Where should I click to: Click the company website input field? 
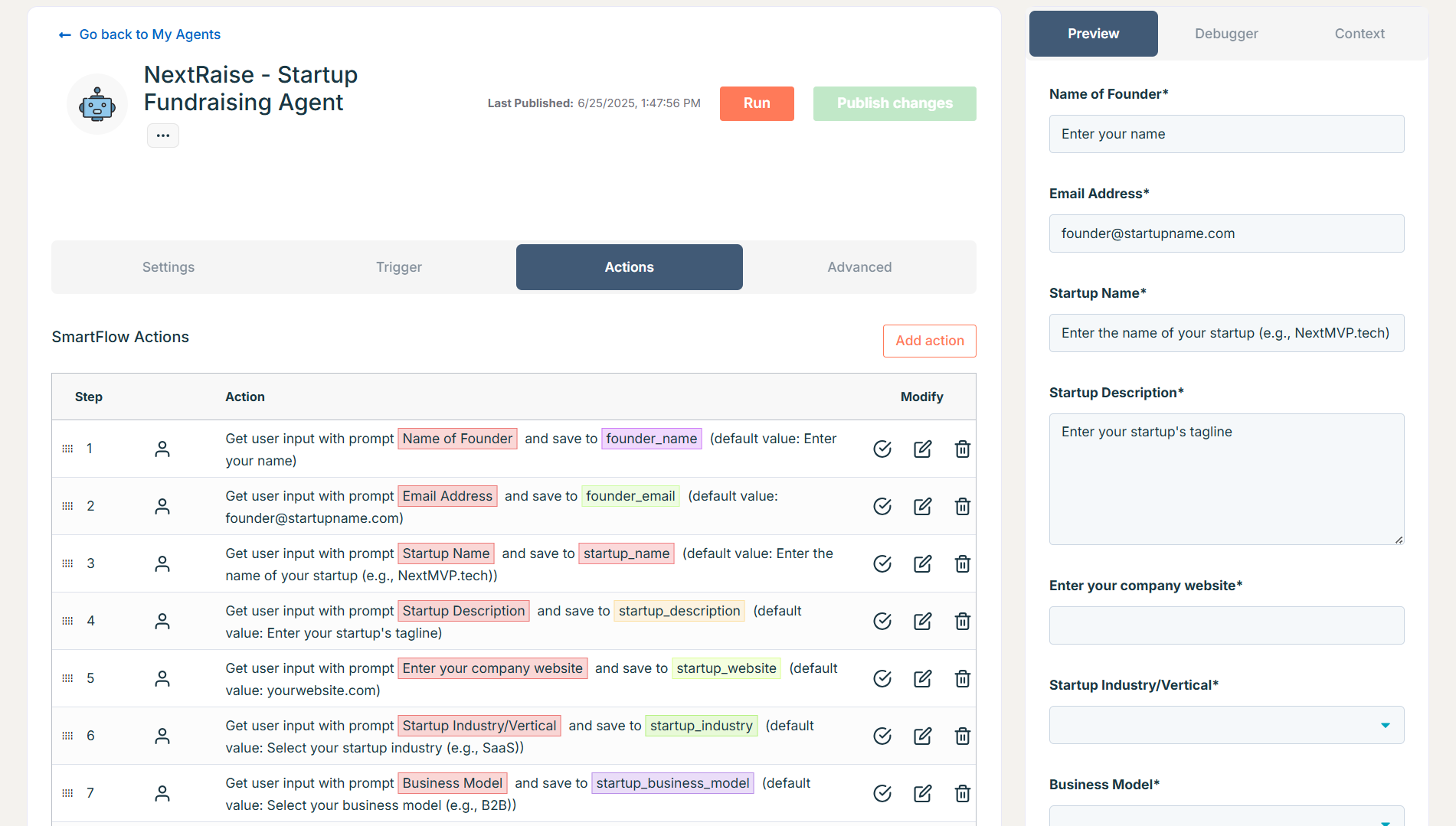[x=1226, y=625]
